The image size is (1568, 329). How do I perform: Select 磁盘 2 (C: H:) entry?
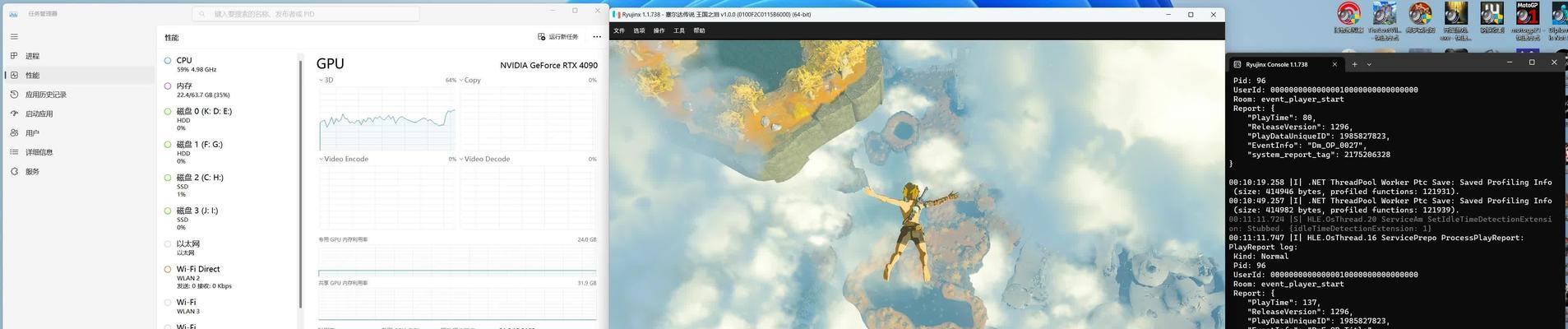click(x=228, y=185)
